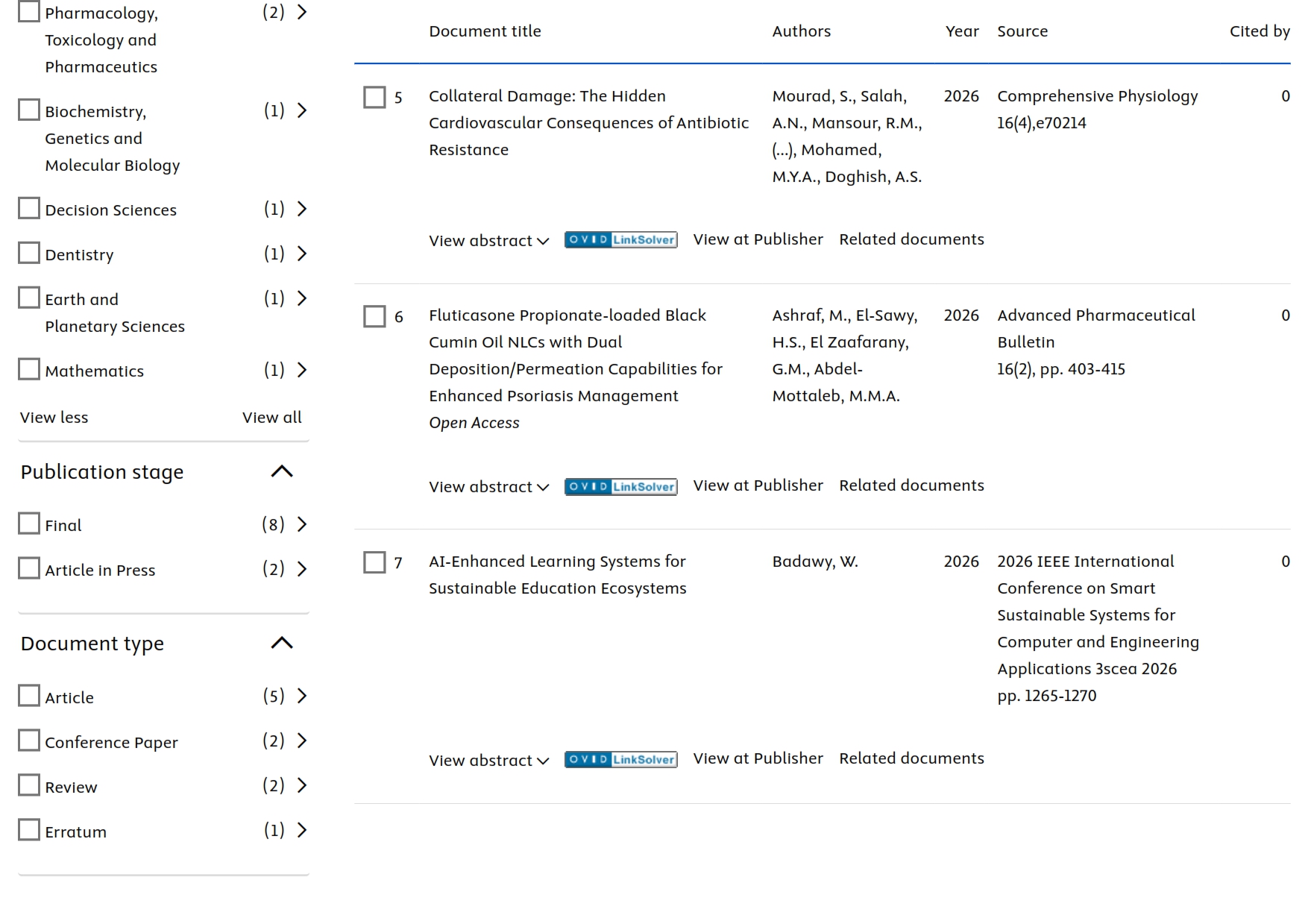Expand View abstract for document 7

(489, 761)
